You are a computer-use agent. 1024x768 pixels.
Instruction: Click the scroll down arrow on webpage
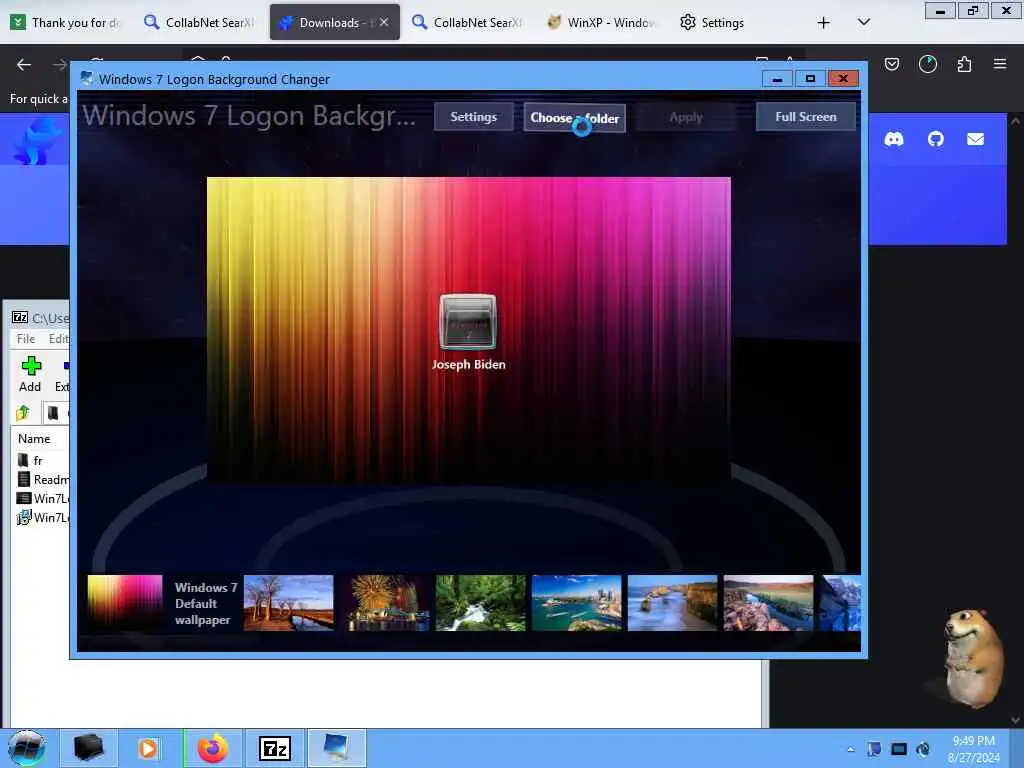pos(1015,720)
